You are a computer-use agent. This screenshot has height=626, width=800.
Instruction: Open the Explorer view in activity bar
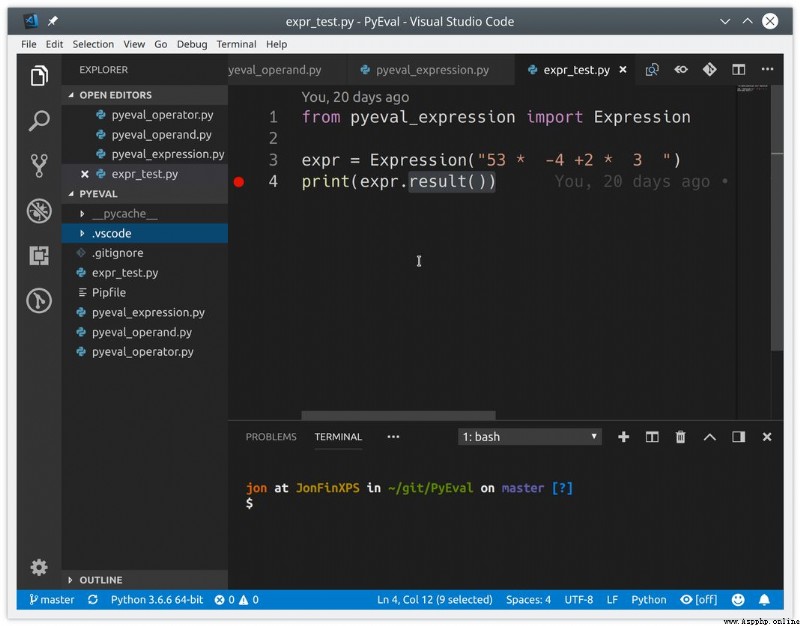pyautogui.click(x=39, y=76)
